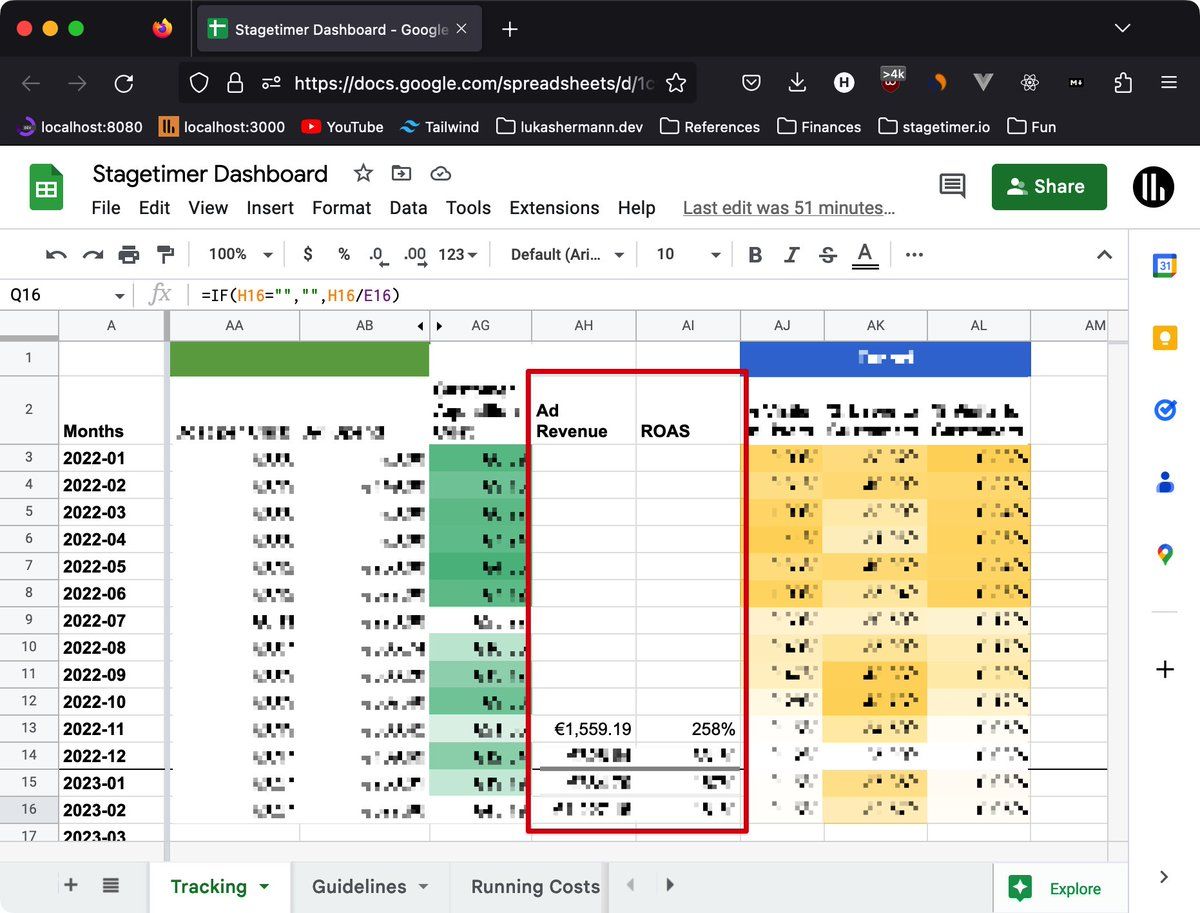This screenshot has width=1200, height=913.
Task: Open the text color picker
Action: 865,255
